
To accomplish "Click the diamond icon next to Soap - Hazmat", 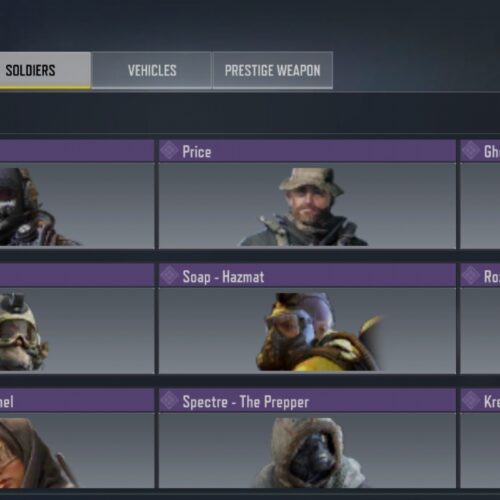I will pyautogui.click(x=169, y=276).
